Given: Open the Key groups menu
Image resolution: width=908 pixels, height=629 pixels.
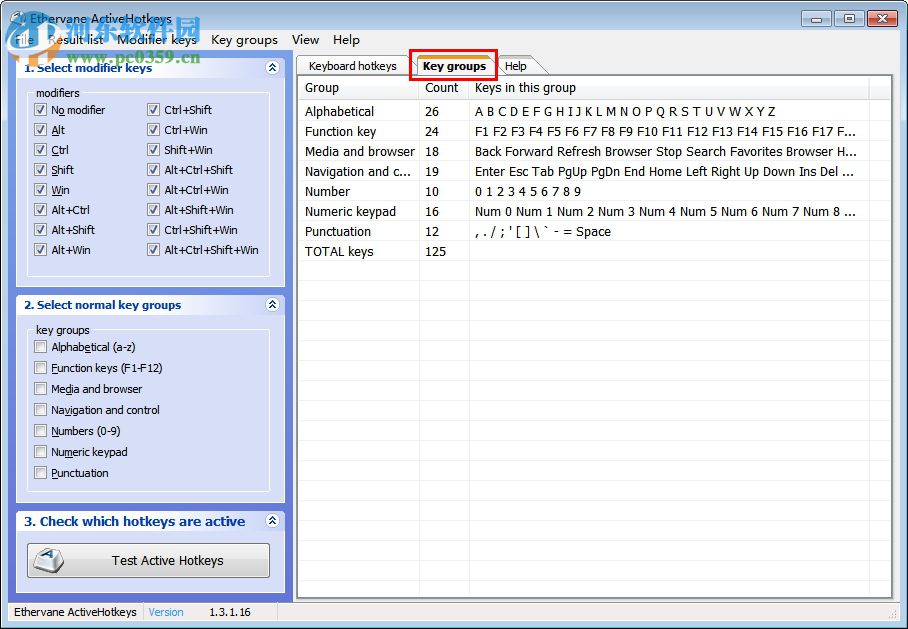Looking at the screenshot, I should pos(244,40).
